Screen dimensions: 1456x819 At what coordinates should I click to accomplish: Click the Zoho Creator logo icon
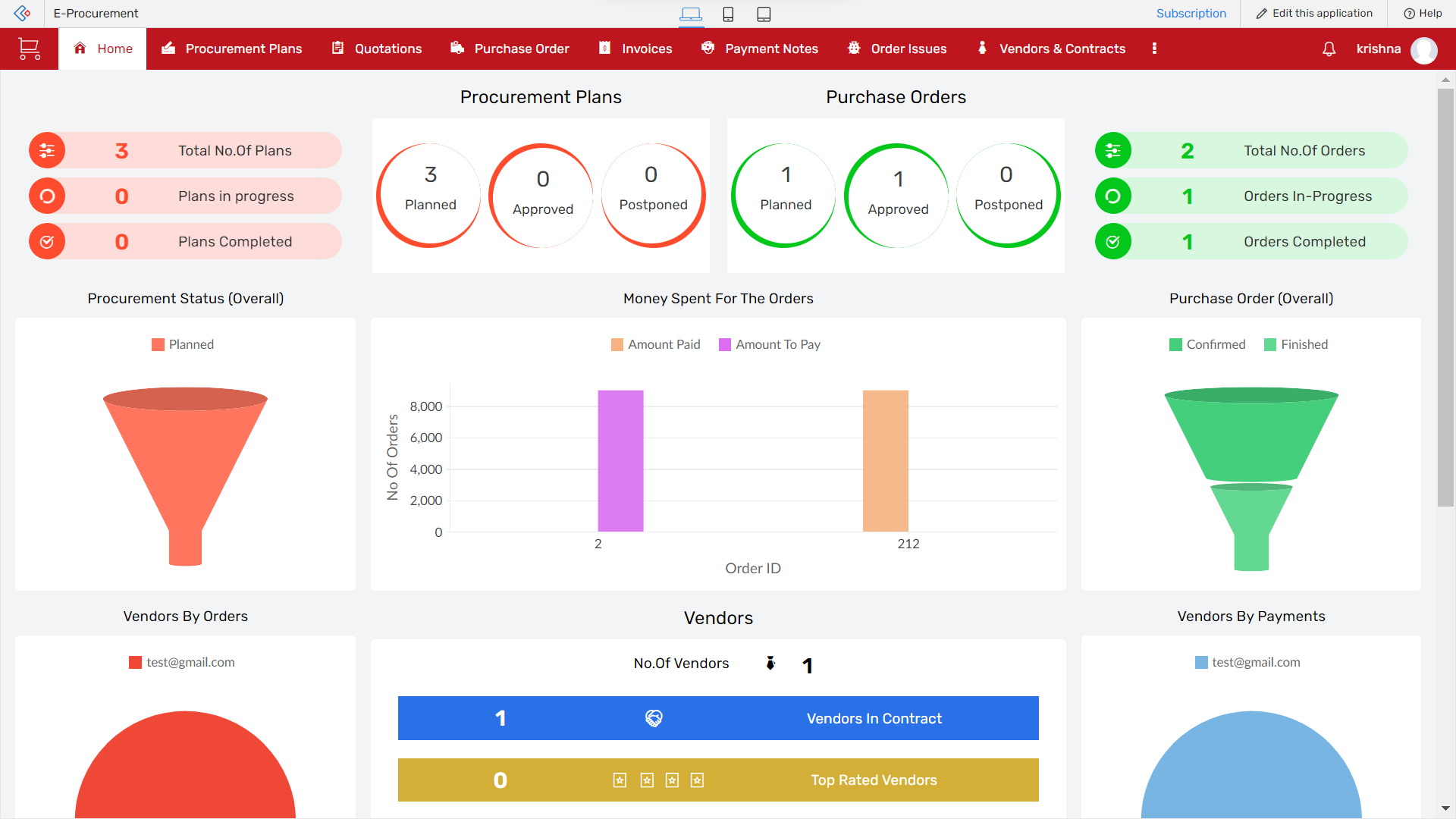coord(23,13)
